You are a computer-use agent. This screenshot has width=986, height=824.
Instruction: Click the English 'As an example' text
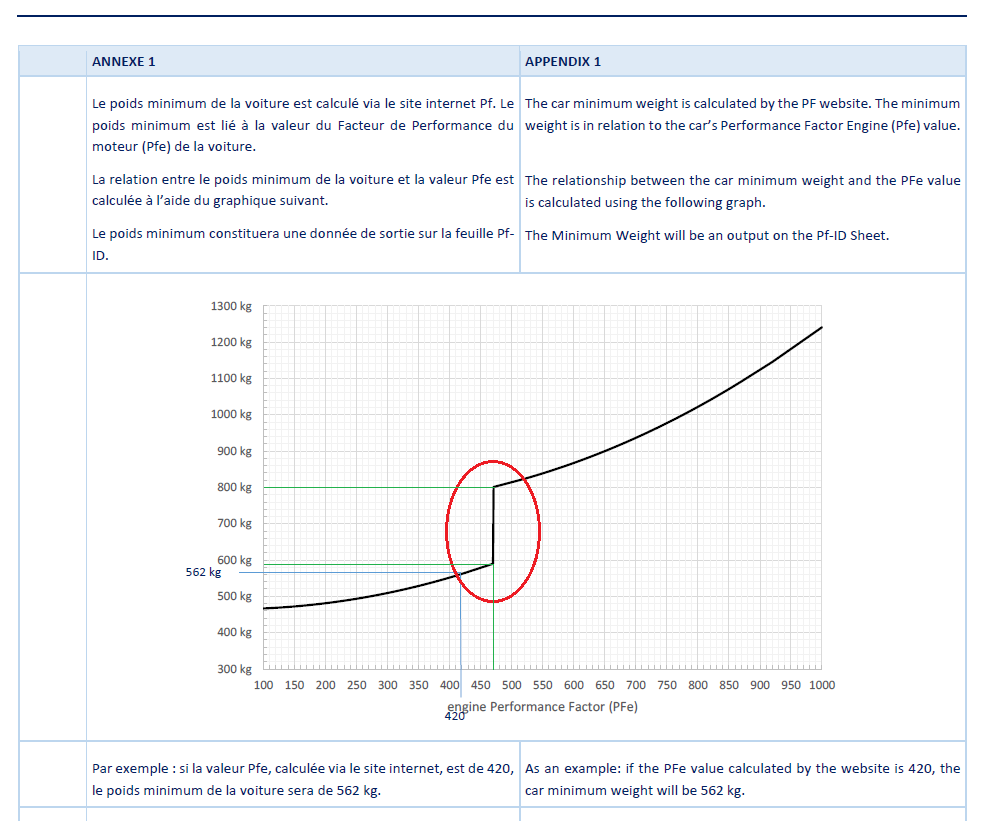coord(742,780)
